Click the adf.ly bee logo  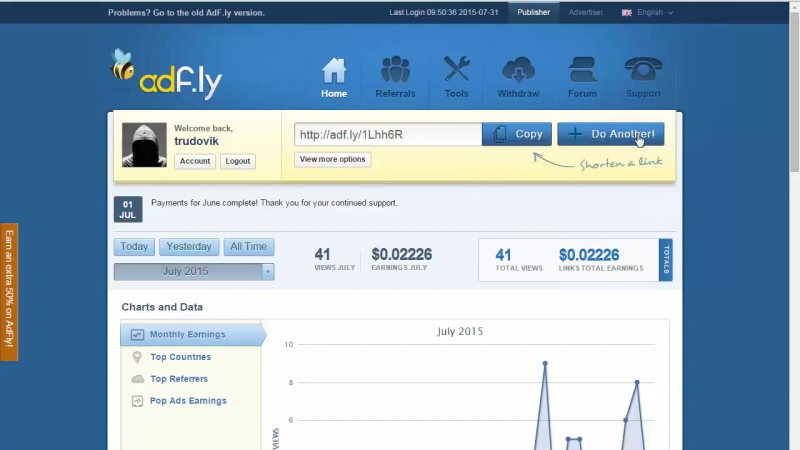click(x=166, y=74)
